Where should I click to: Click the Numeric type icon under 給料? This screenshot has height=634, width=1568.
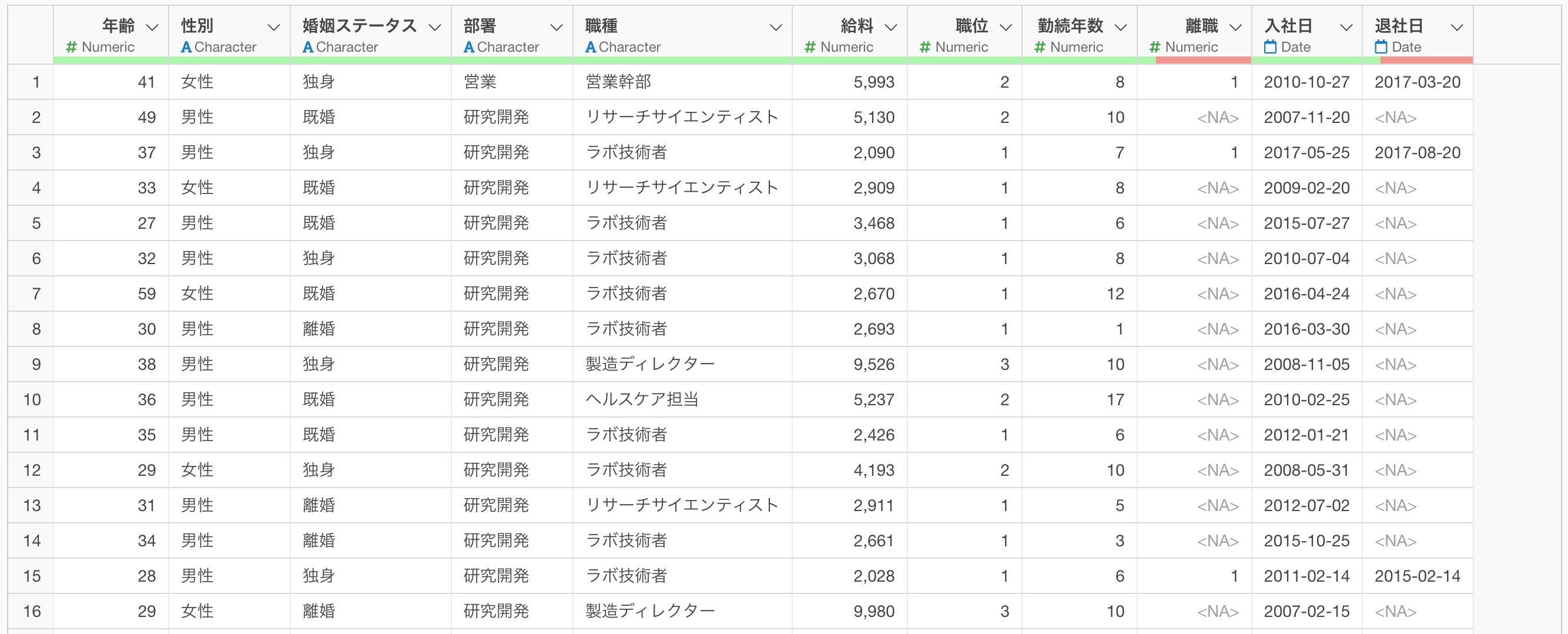point(810,47)
